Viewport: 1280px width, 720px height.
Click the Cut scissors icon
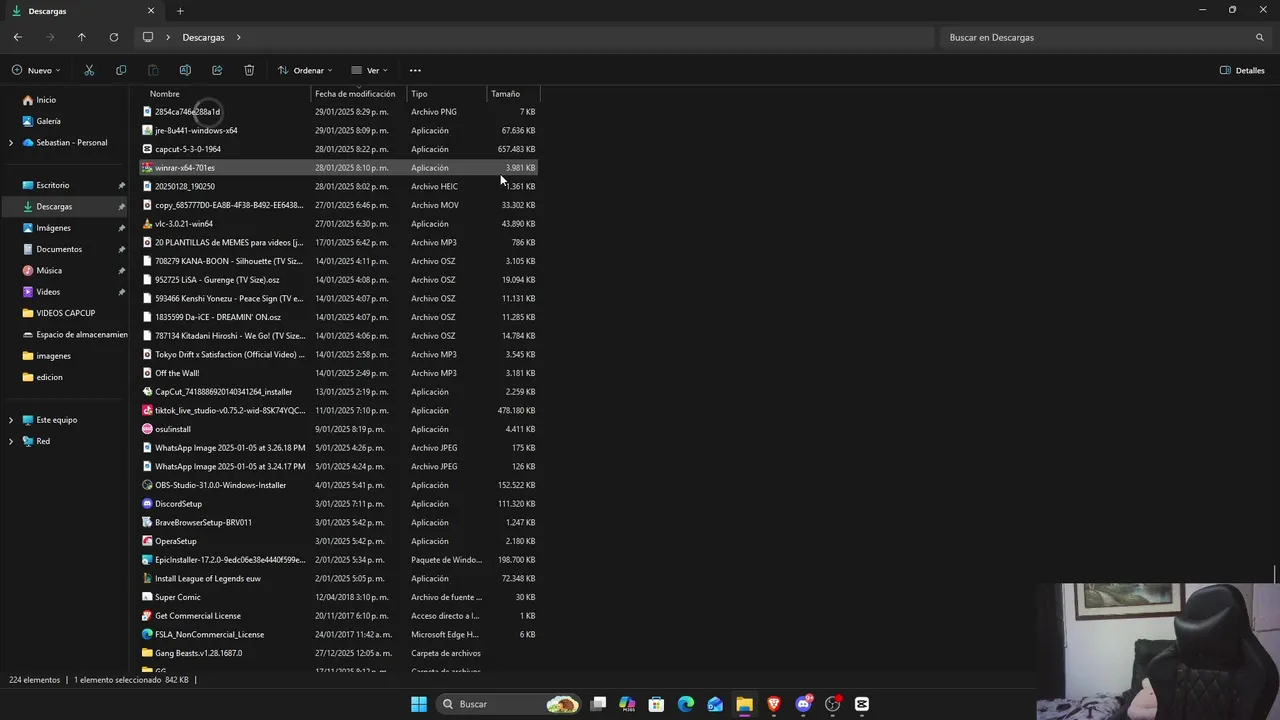[x=89, y=70]
